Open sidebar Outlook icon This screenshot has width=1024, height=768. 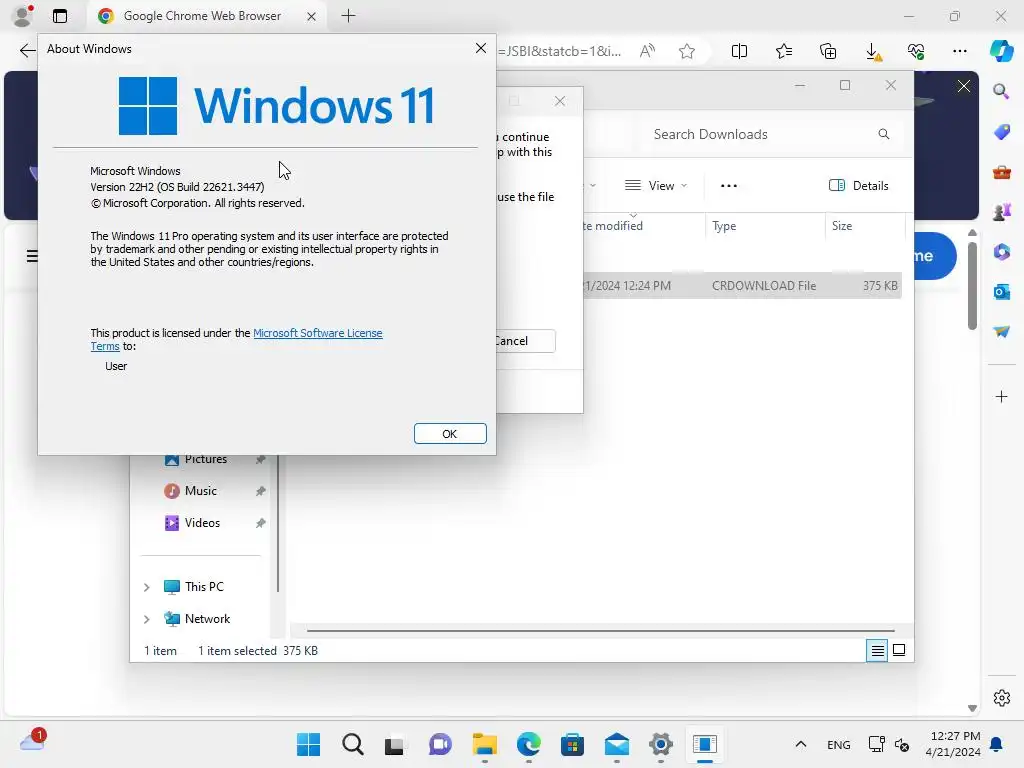click(x=1001, y=291)
